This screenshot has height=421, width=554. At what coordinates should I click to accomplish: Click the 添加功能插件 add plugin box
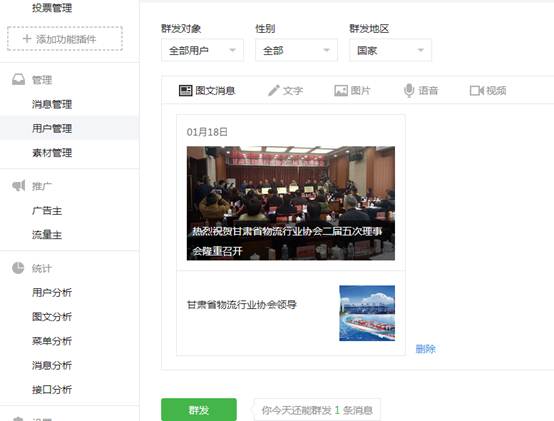pos(65,38)
